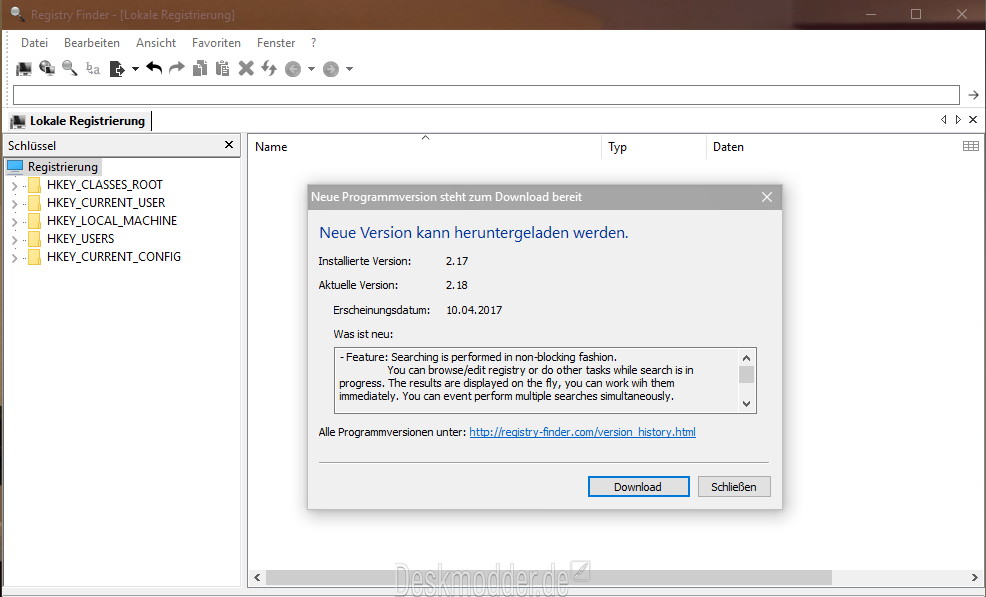Open the Bearbeiten menu

(92, 43)
